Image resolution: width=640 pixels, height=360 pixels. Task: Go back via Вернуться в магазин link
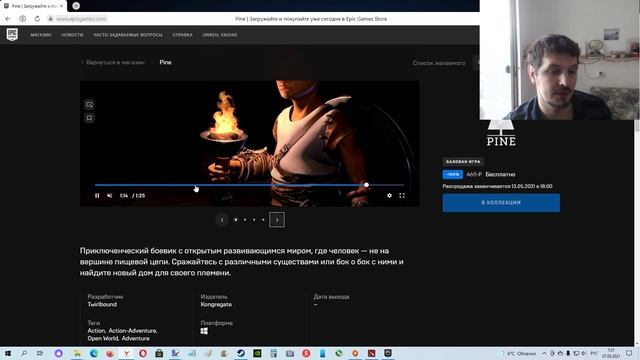click(113, 62)
